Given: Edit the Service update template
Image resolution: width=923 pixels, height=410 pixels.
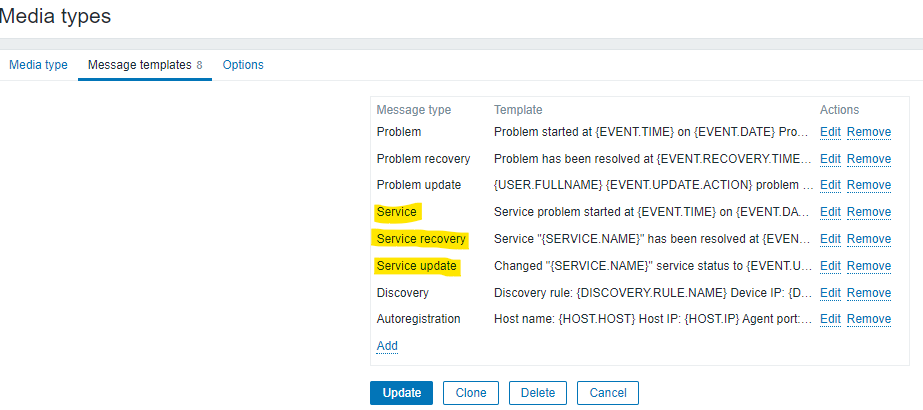Looking at the screenshot, I should coord(830,266).
